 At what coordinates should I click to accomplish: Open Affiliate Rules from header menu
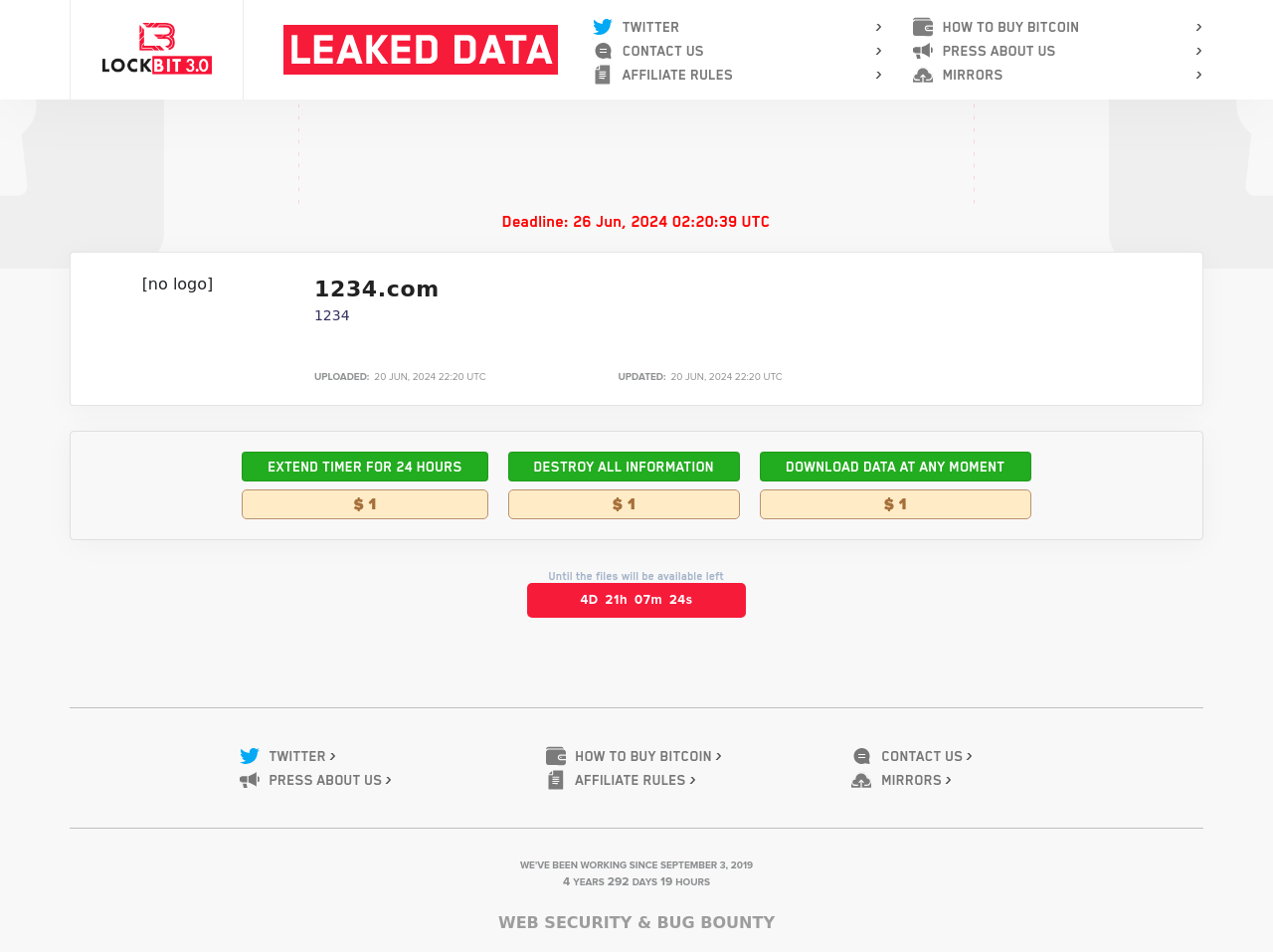[x=677, y=75]
